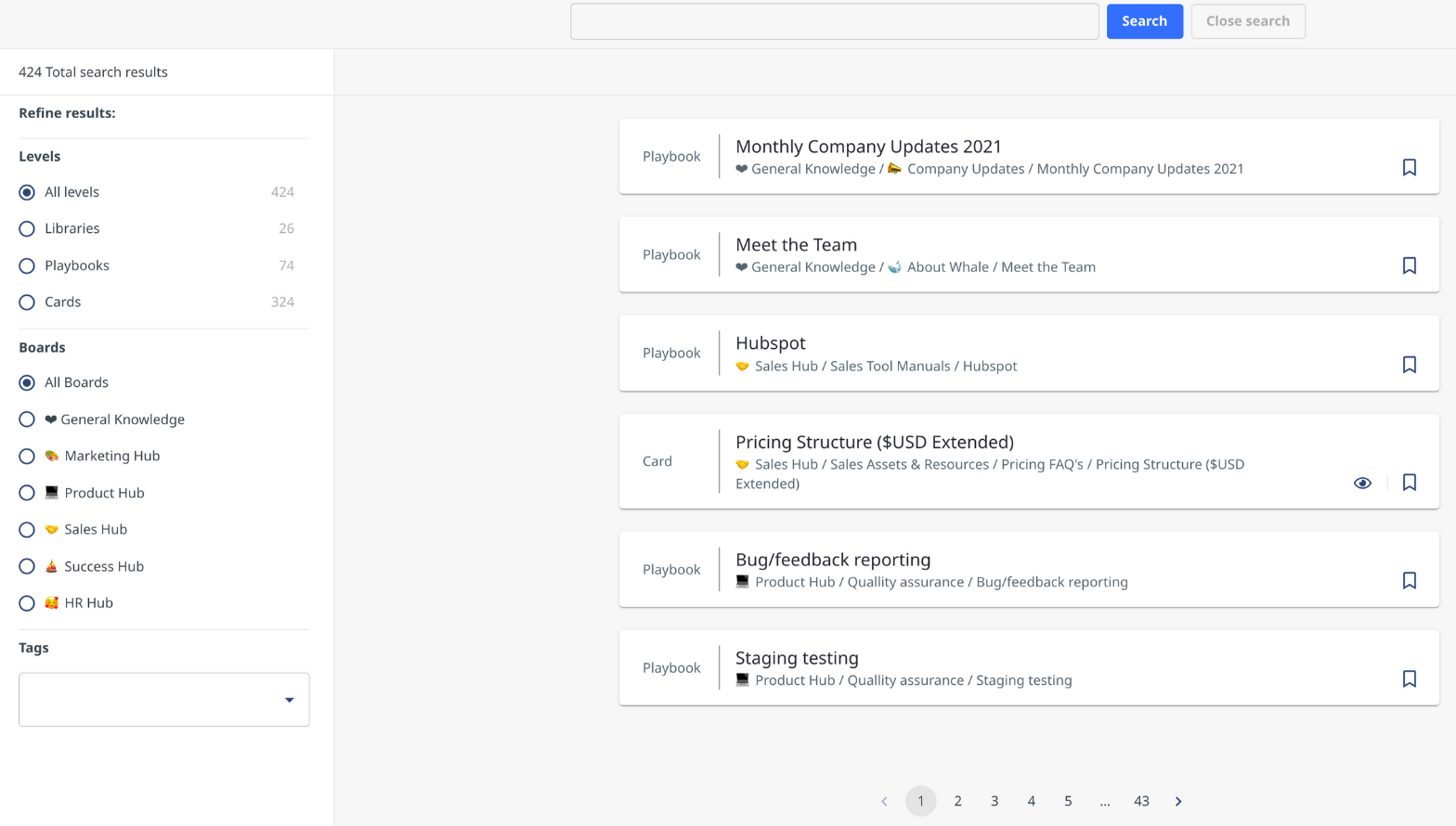Click the blue Search button

(1144, 21)
